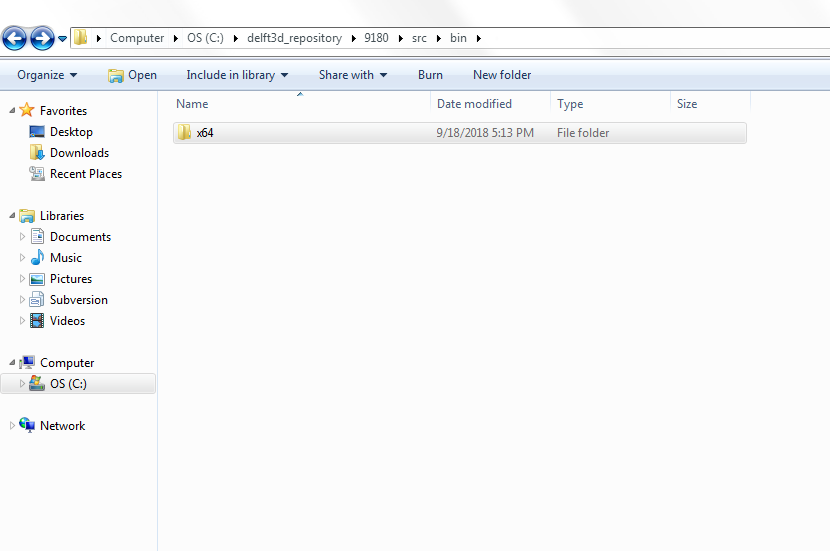The width and height of the screenshot is (830, 551).
Task: Click delft3d_repository in the address breadcrumb
Action: [x=294, y=38]
